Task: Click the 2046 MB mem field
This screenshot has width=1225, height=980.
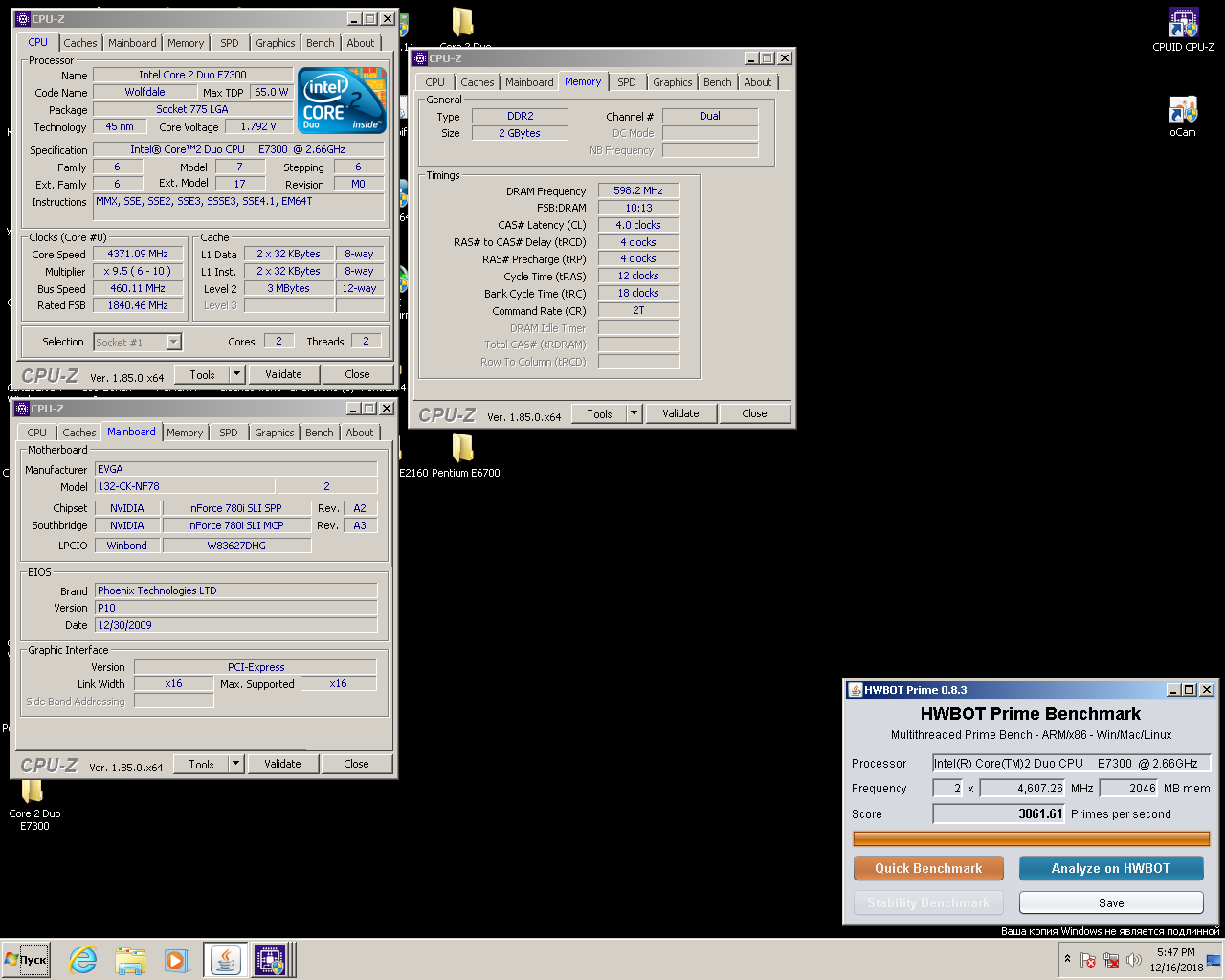Action: (1129, 788)
